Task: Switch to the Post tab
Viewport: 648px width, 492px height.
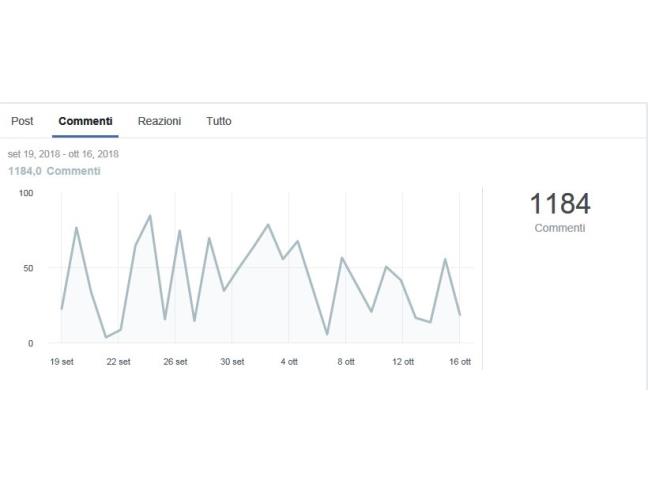Action: tap(22, 121)
